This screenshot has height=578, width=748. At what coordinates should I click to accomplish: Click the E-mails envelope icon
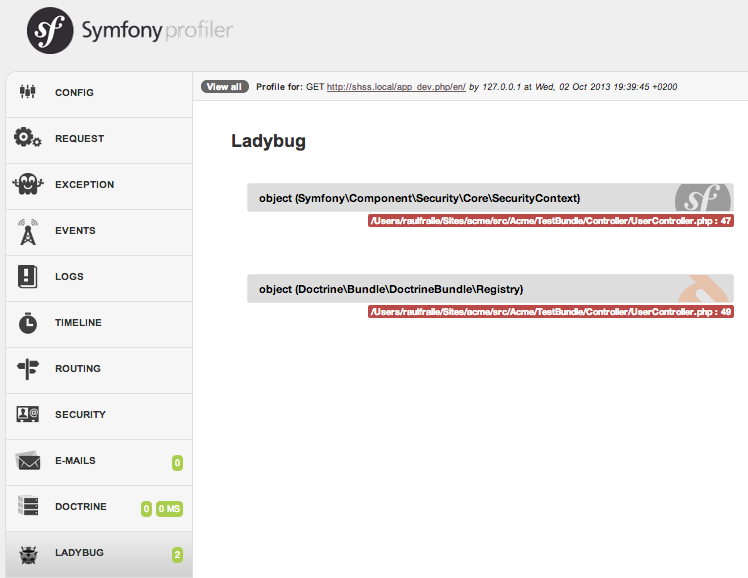pyautogui.click(x=28, y=461)
